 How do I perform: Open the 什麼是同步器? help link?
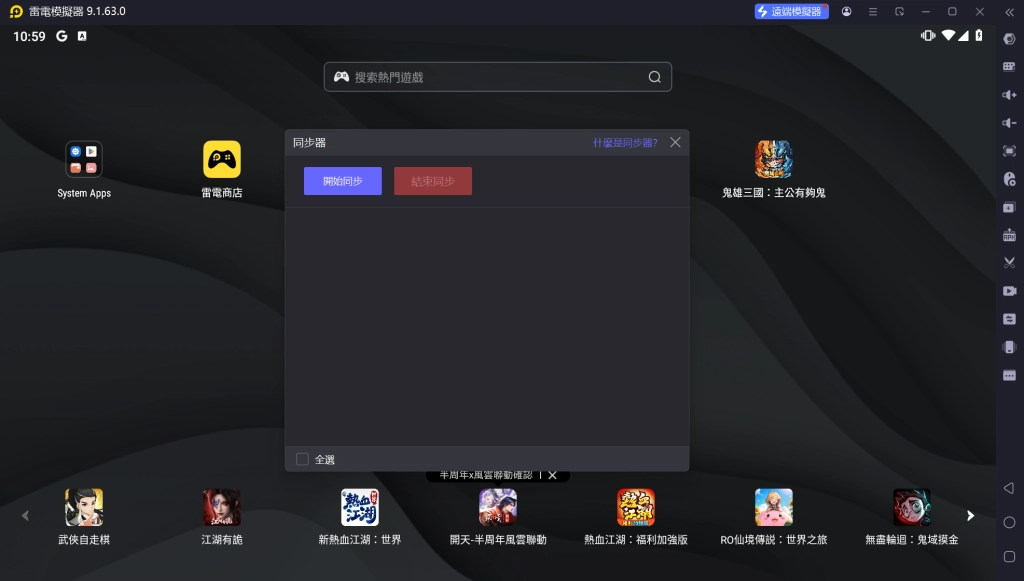point(625,142)
